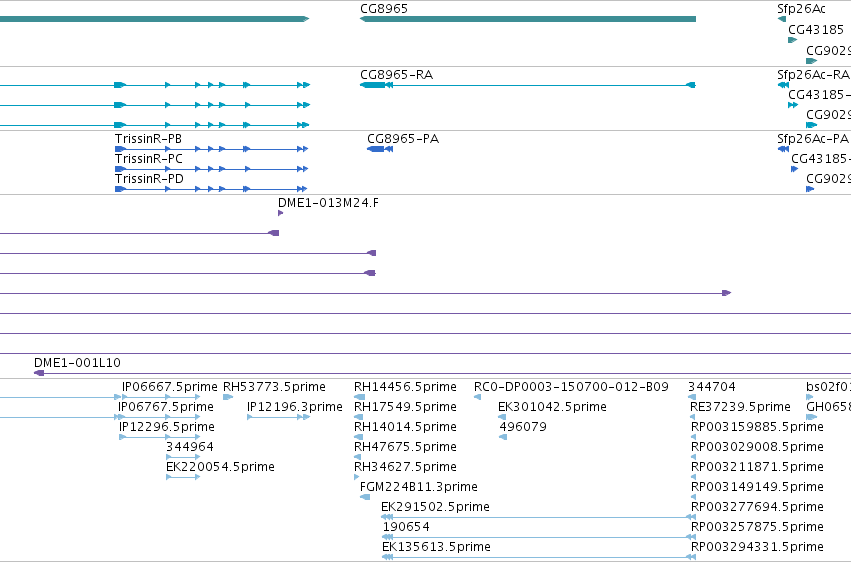
Task: Select the CG8965-PA protein label
Action: [x=403, y=139]
